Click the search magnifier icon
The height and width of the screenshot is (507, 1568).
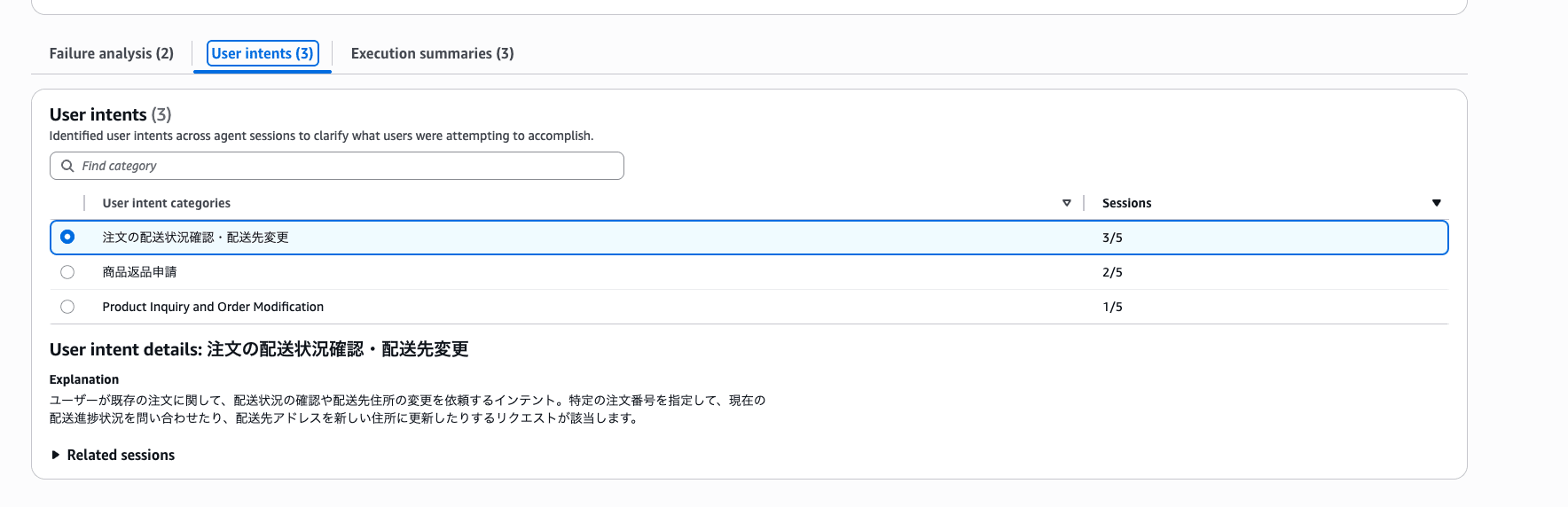pos(67,166)
